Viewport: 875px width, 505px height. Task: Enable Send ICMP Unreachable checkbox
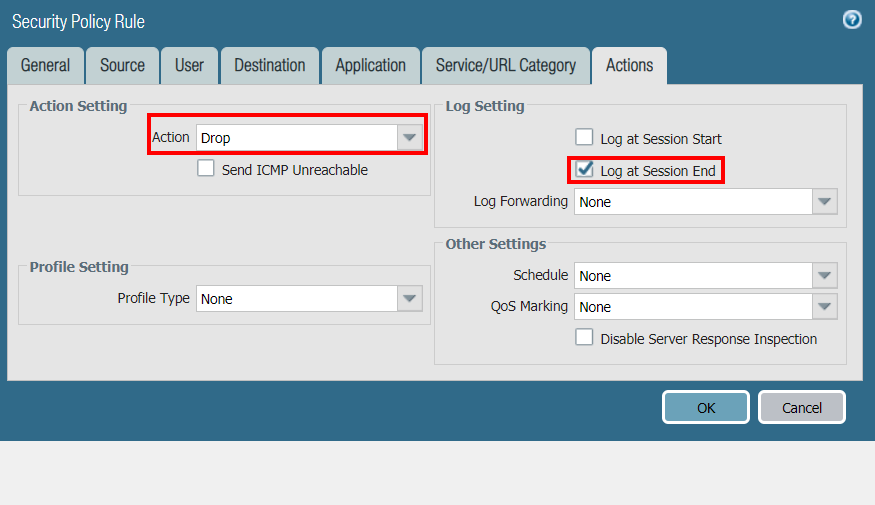click(206, 169)
